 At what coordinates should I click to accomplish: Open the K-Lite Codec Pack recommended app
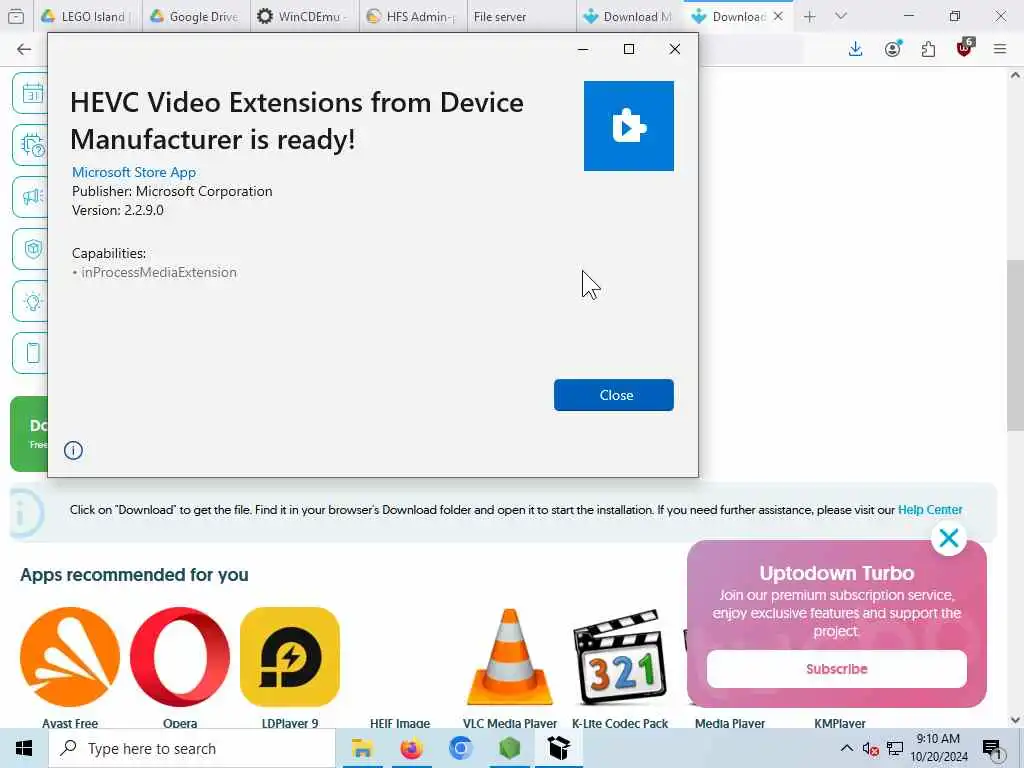point(620,656)
